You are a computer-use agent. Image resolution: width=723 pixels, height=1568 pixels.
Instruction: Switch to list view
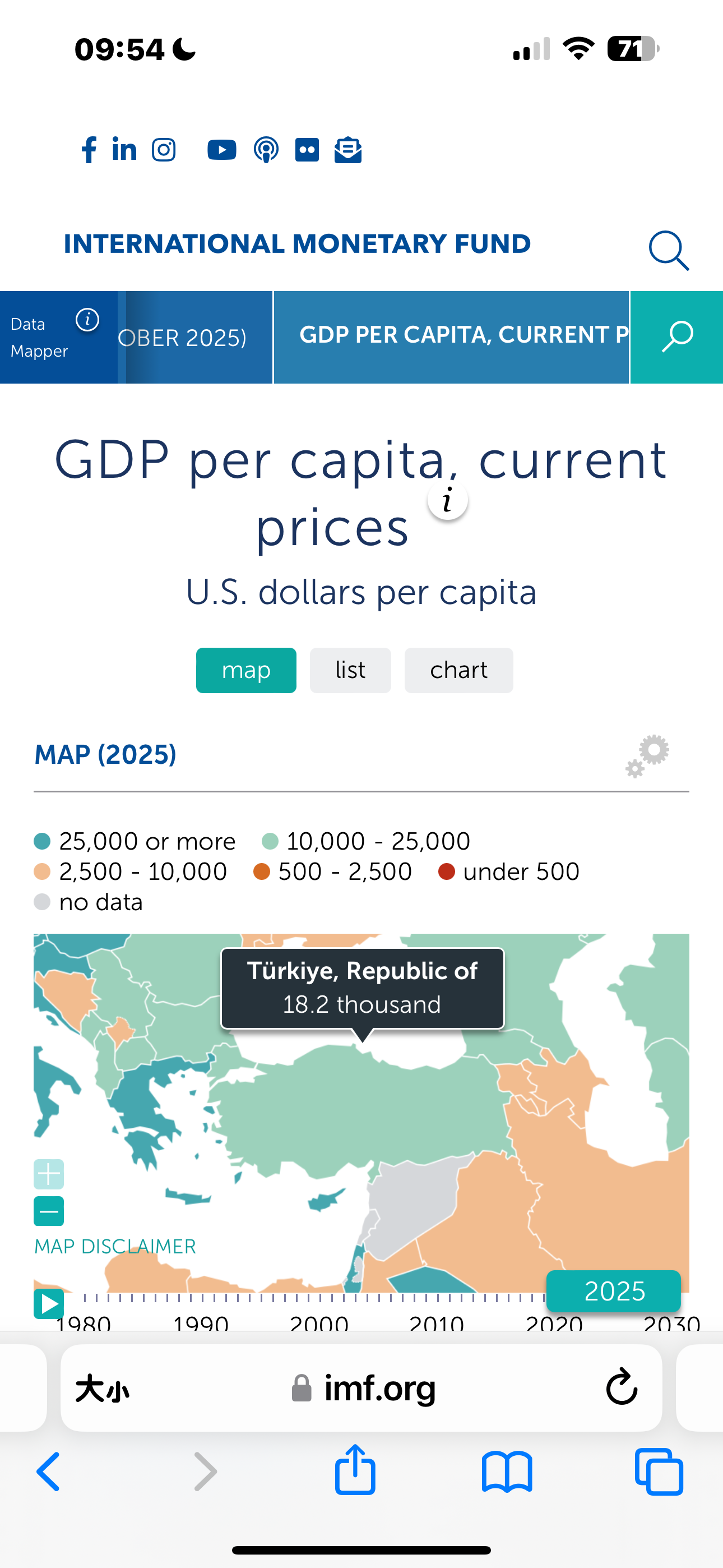pyautogui.click(x=350, y=670)
